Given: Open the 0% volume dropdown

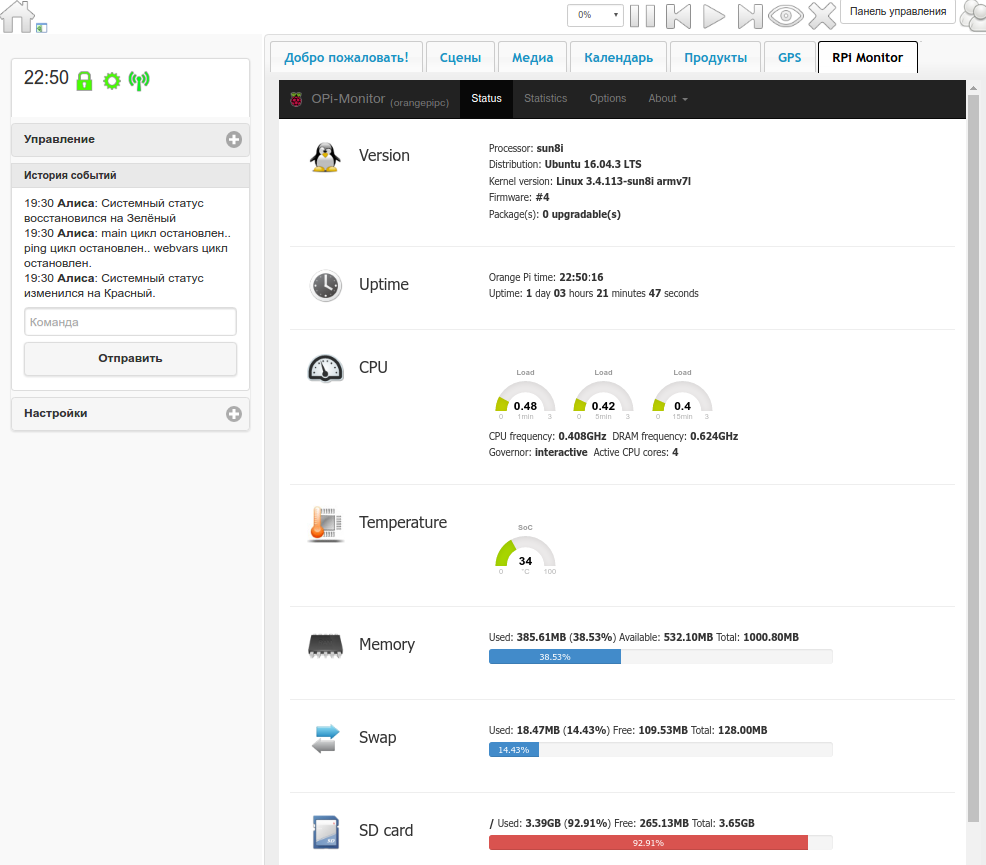Looking at the screenshot, I should [595, 15].
